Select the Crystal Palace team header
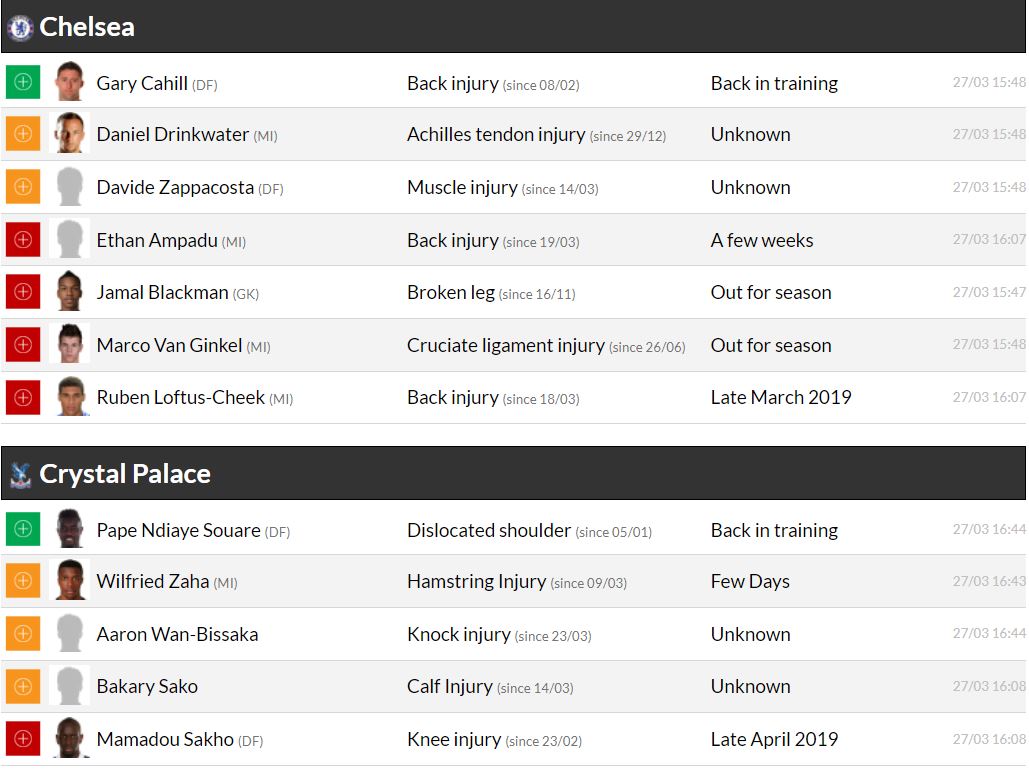 click(125, 474)
